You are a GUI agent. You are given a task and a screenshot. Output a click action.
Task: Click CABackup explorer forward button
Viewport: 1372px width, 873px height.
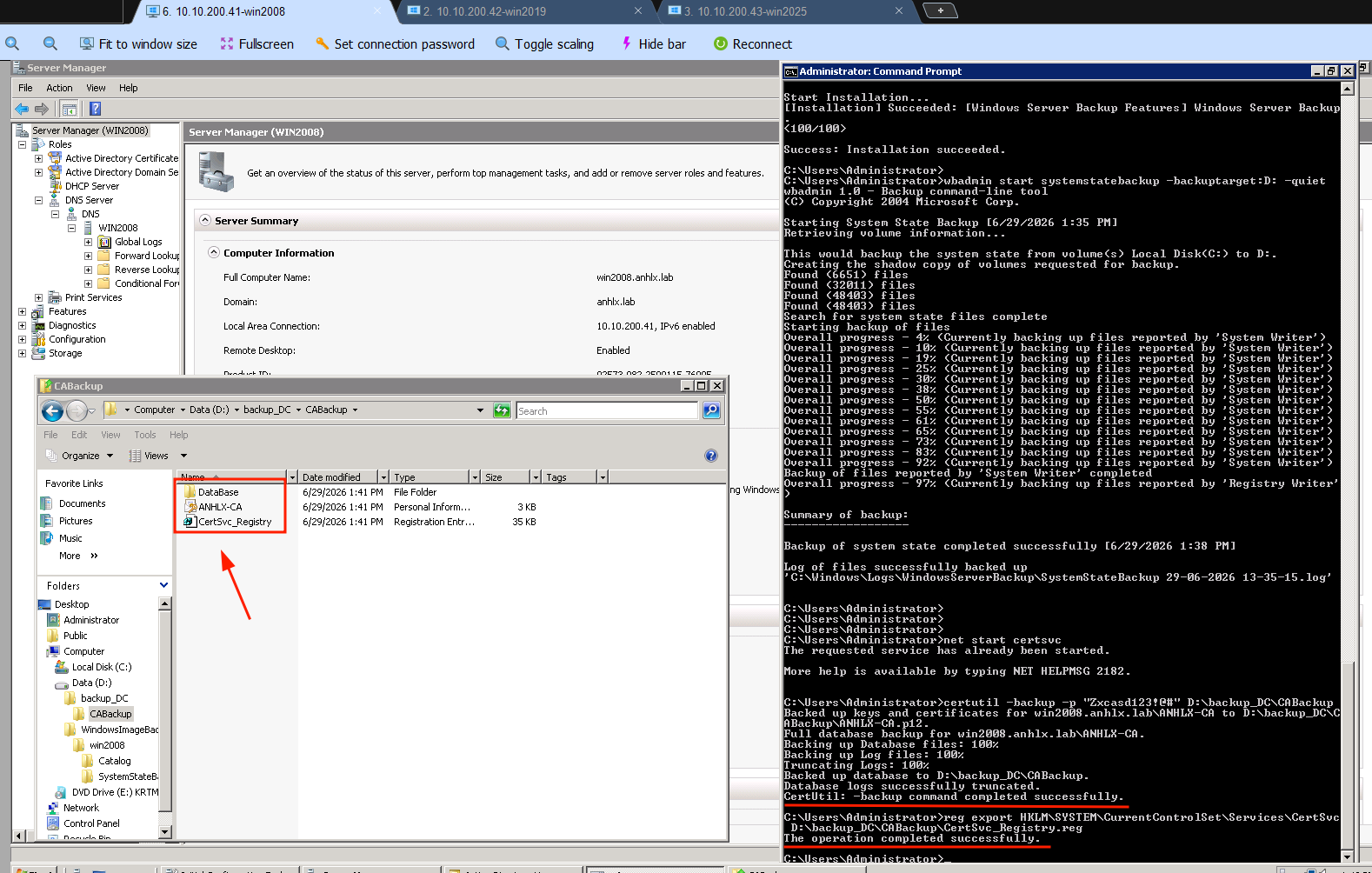(x=77, y=410)
